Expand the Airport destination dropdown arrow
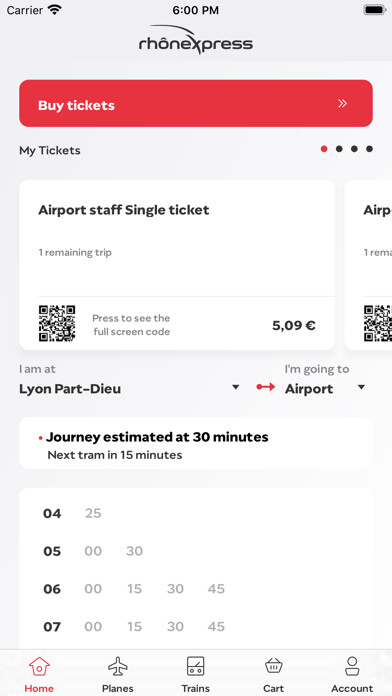This screenshot has height=696, width=392. [x=361, y=388]
